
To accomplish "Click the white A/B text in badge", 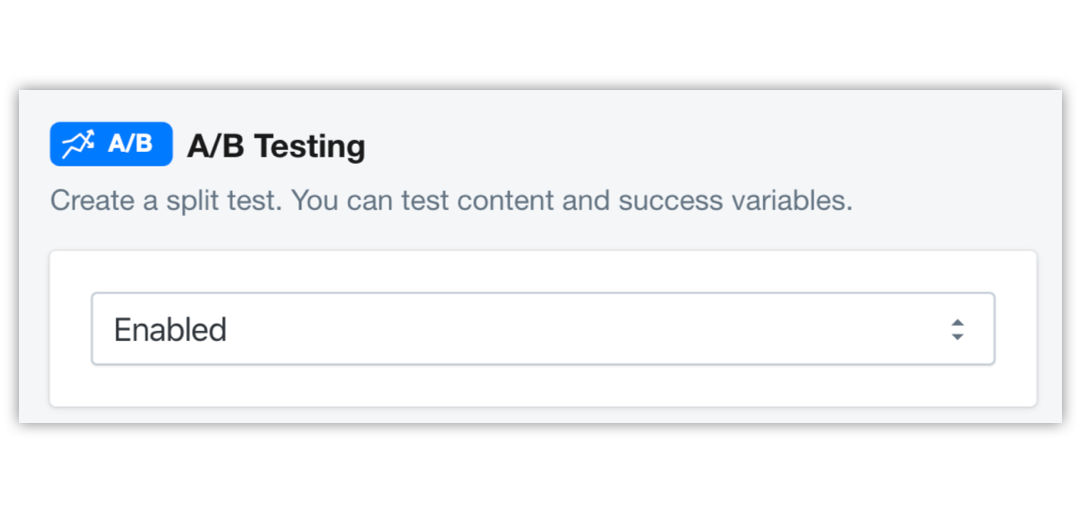I will tap(130, 144).
